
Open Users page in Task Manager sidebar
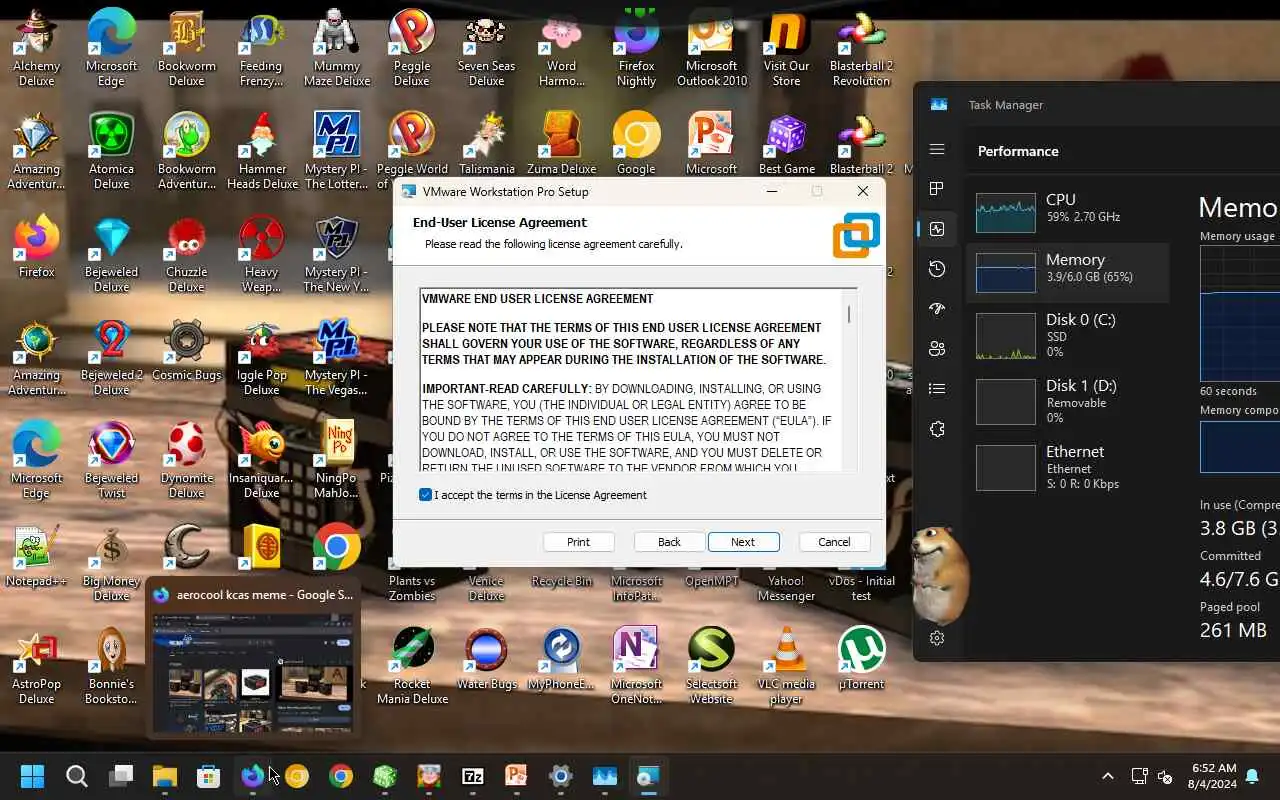pyautogui.click(x=937, y=349)
